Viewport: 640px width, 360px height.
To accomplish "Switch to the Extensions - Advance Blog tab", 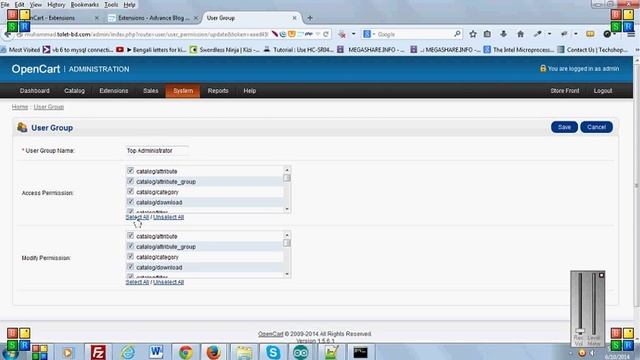I will click(153, 18).
